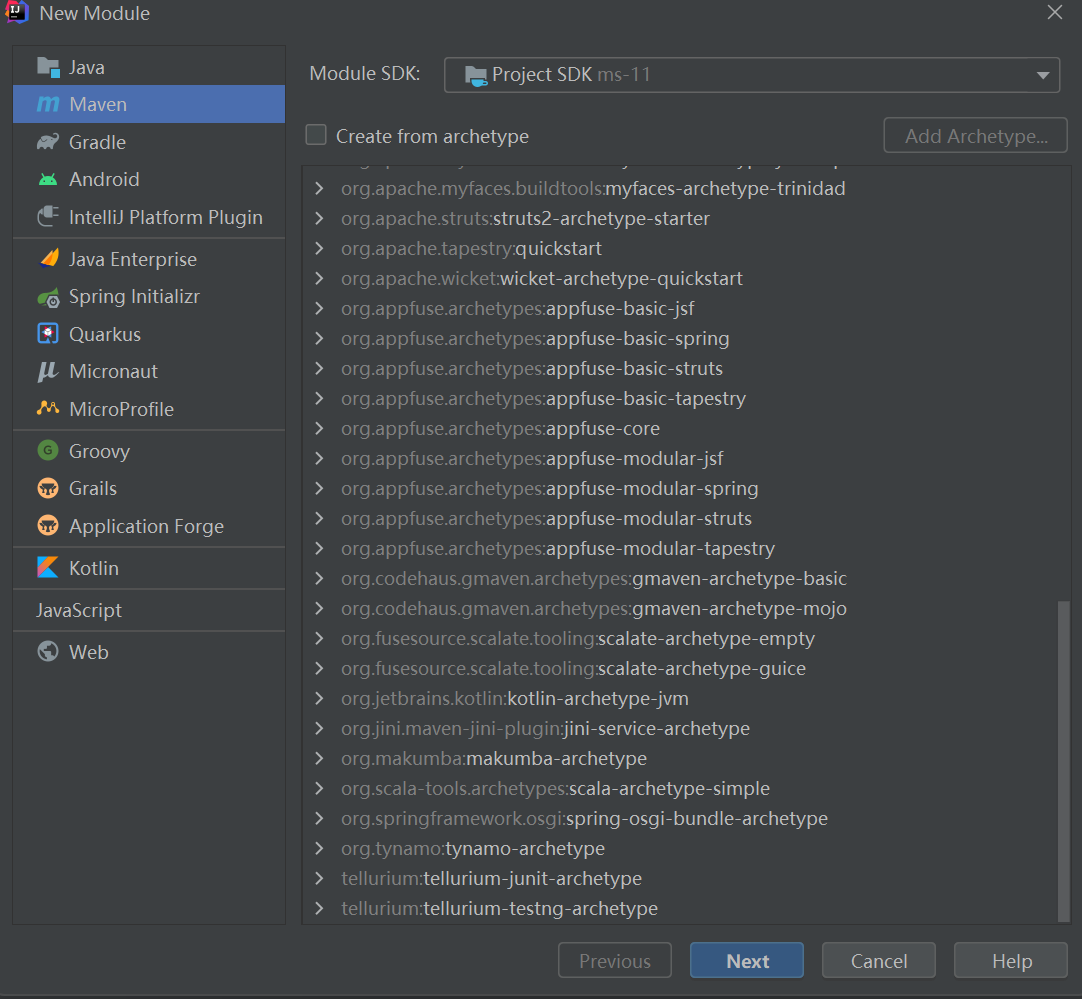Click the Micronaut mu icon
This screenshot has width=1082, height=999.
[48, 371]
